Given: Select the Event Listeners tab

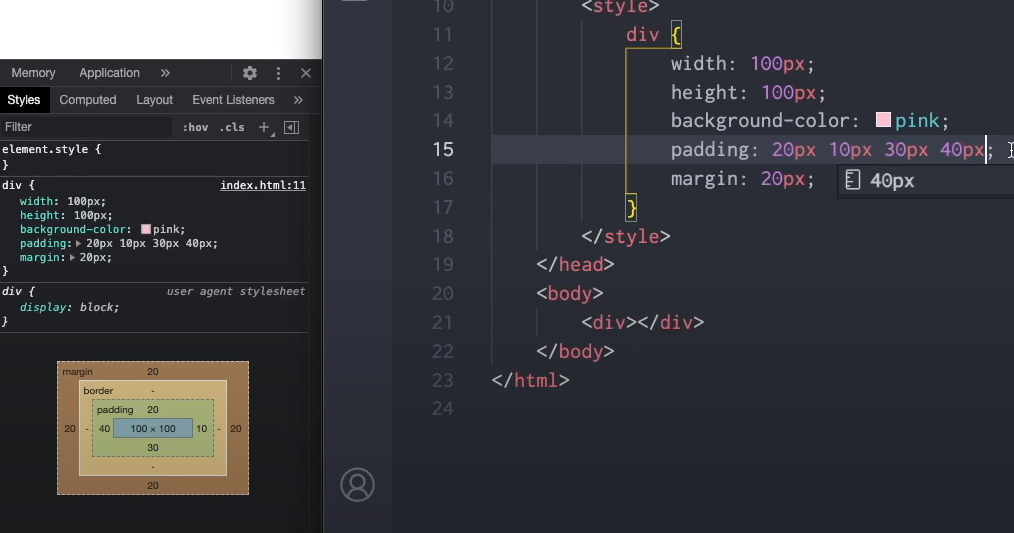Looking at the screenshot, I should point(233,100).
